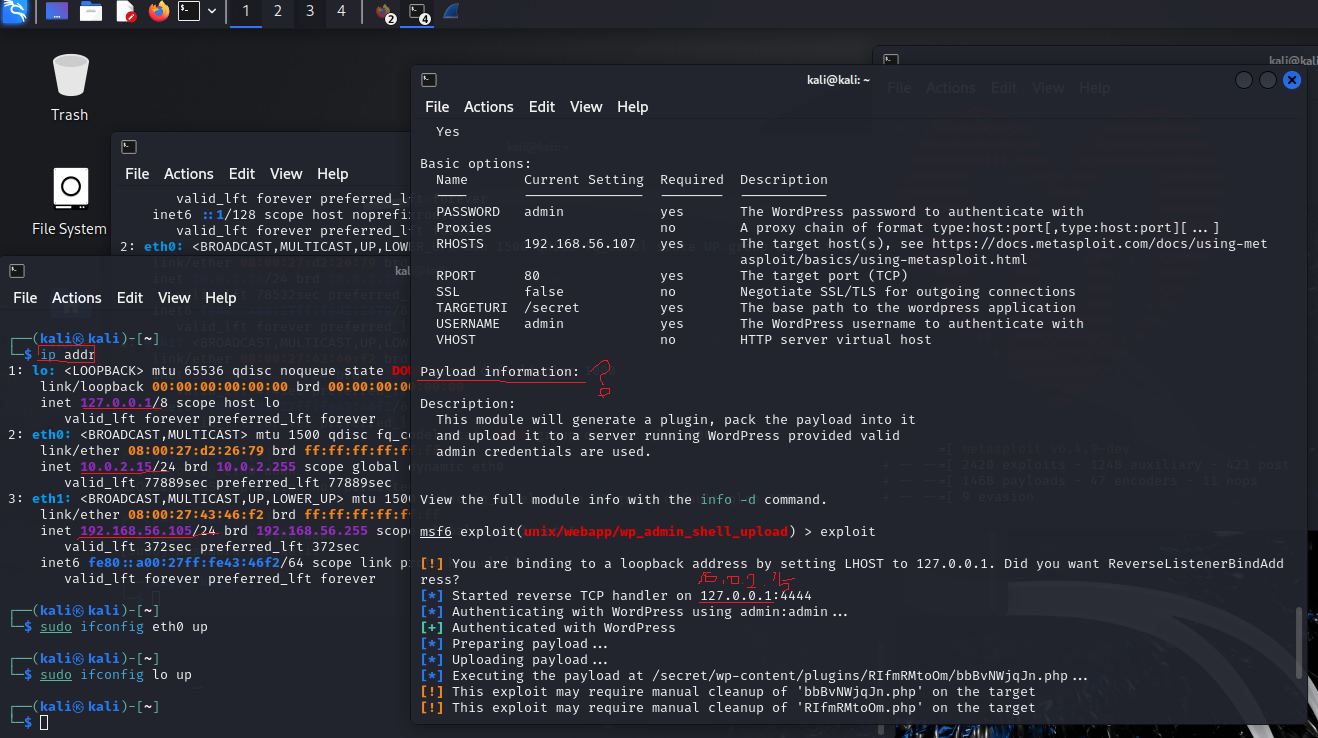
Task: Open Help menu in the middle background terminal
Action: pos(333,174)
